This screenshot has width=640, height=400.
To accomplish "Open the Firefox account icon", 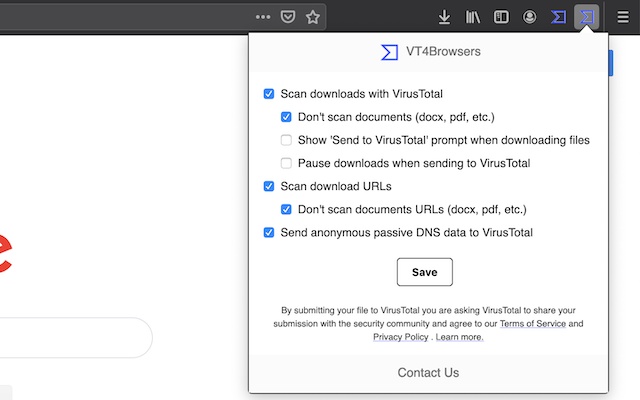I will (x=529, y=17).
